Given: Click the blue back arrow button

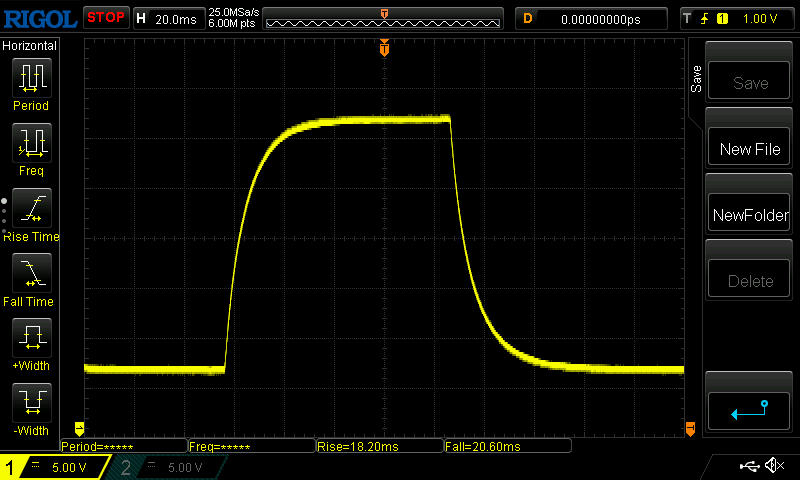Looking at the screenshot, I should click(749, 411).
